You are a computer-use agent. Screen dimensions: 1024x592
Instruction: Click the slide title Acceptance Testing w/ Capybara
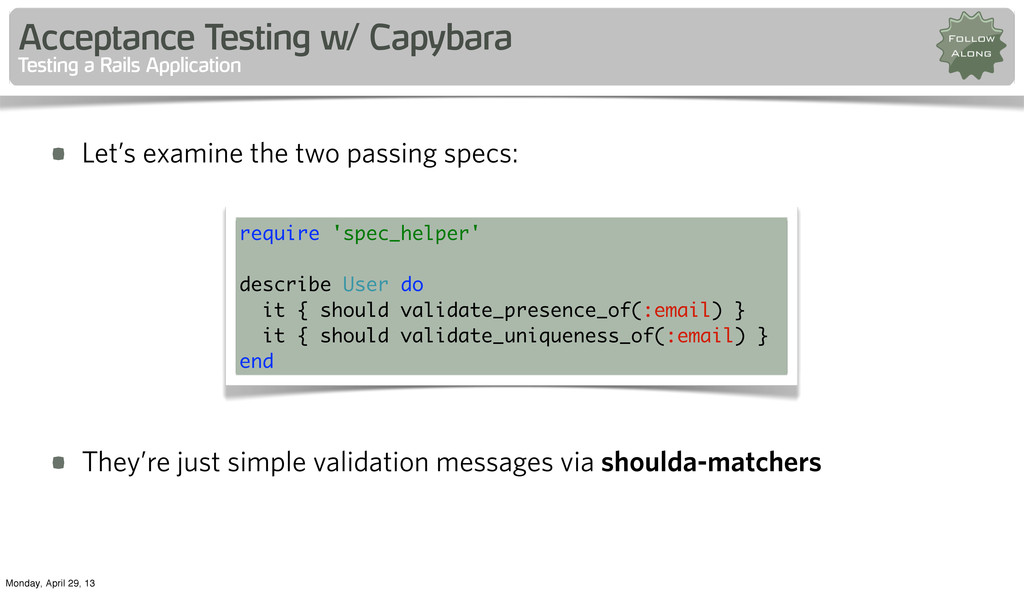265,37
